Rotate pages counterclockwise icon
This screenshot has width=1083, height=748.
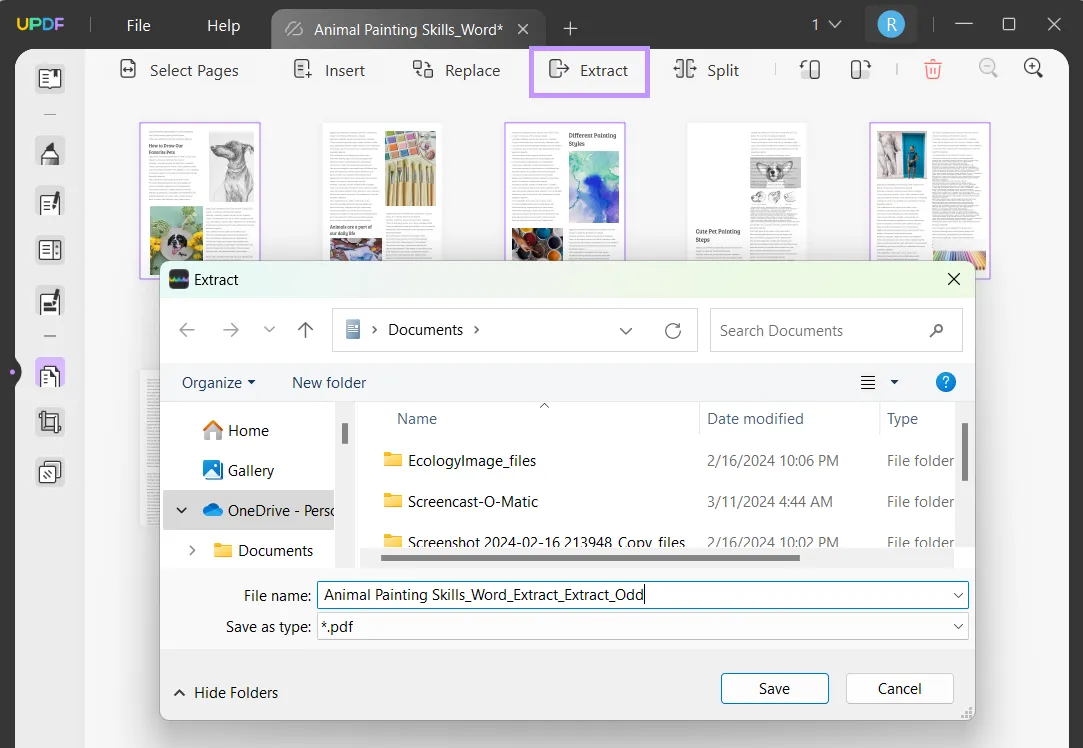tap(810, 70)
